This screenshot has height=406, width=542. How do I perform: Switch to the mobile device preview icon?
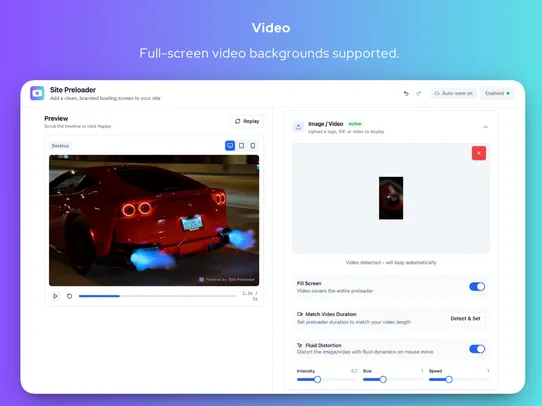coord(253,146)
